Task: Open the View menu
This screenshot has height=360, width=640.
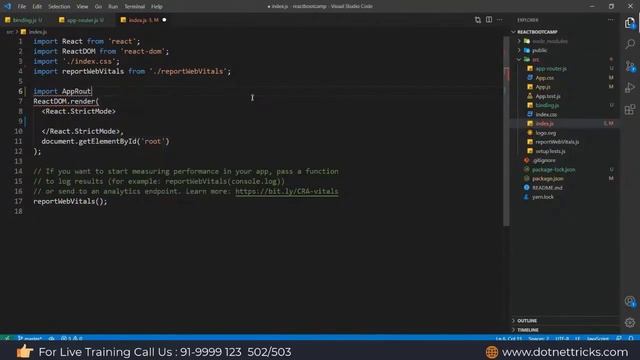Action: click(82, 7)
